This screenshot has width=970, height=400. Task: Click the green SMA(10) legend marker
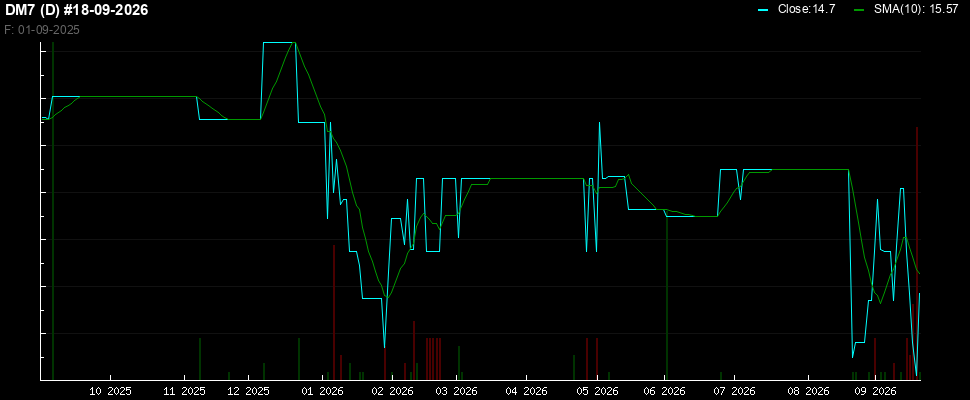click(x=857, y=10)
